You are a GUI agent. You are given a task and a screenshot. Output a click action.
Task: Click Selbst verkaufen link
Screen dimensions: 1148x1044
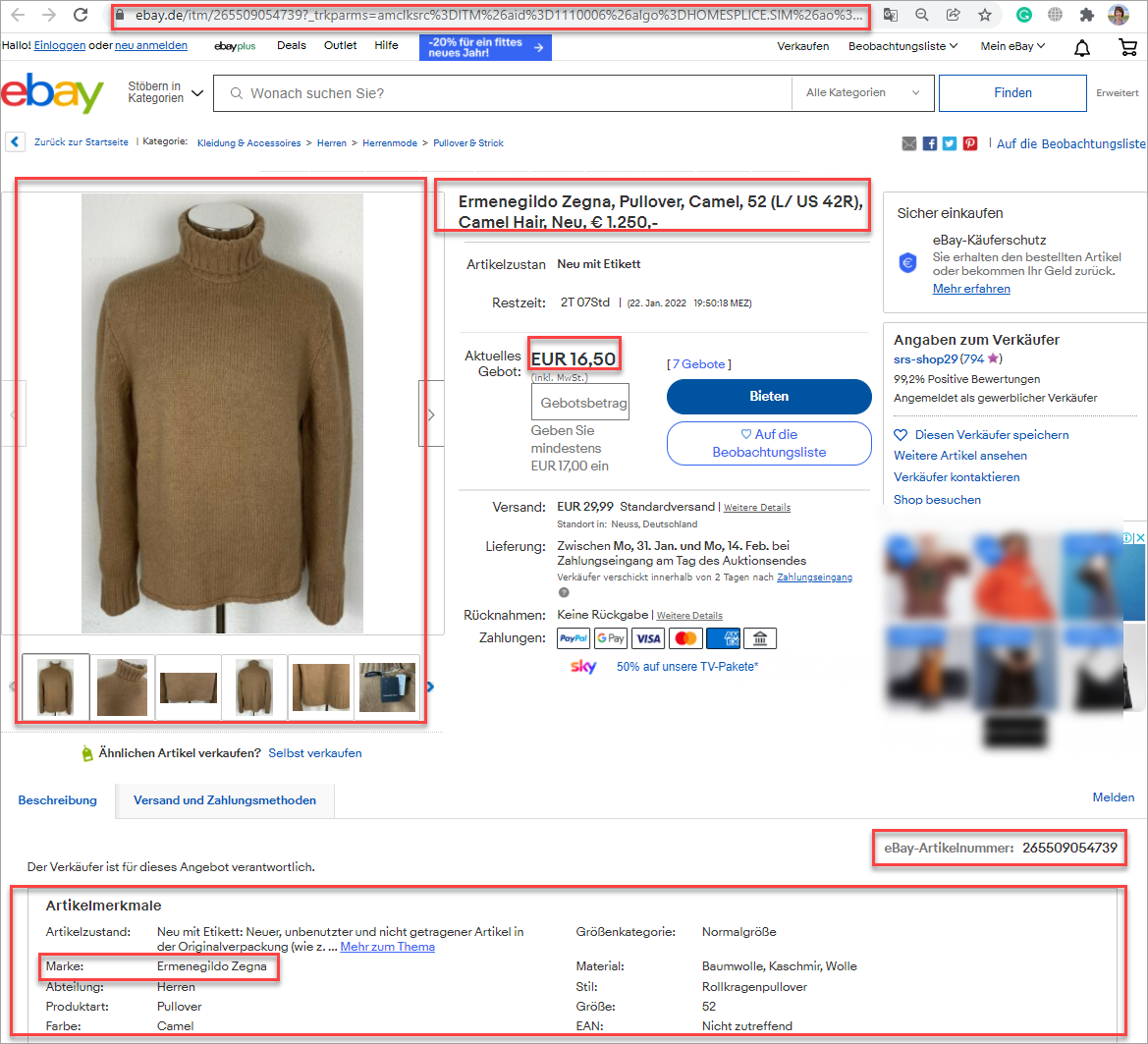pos(315,753)
